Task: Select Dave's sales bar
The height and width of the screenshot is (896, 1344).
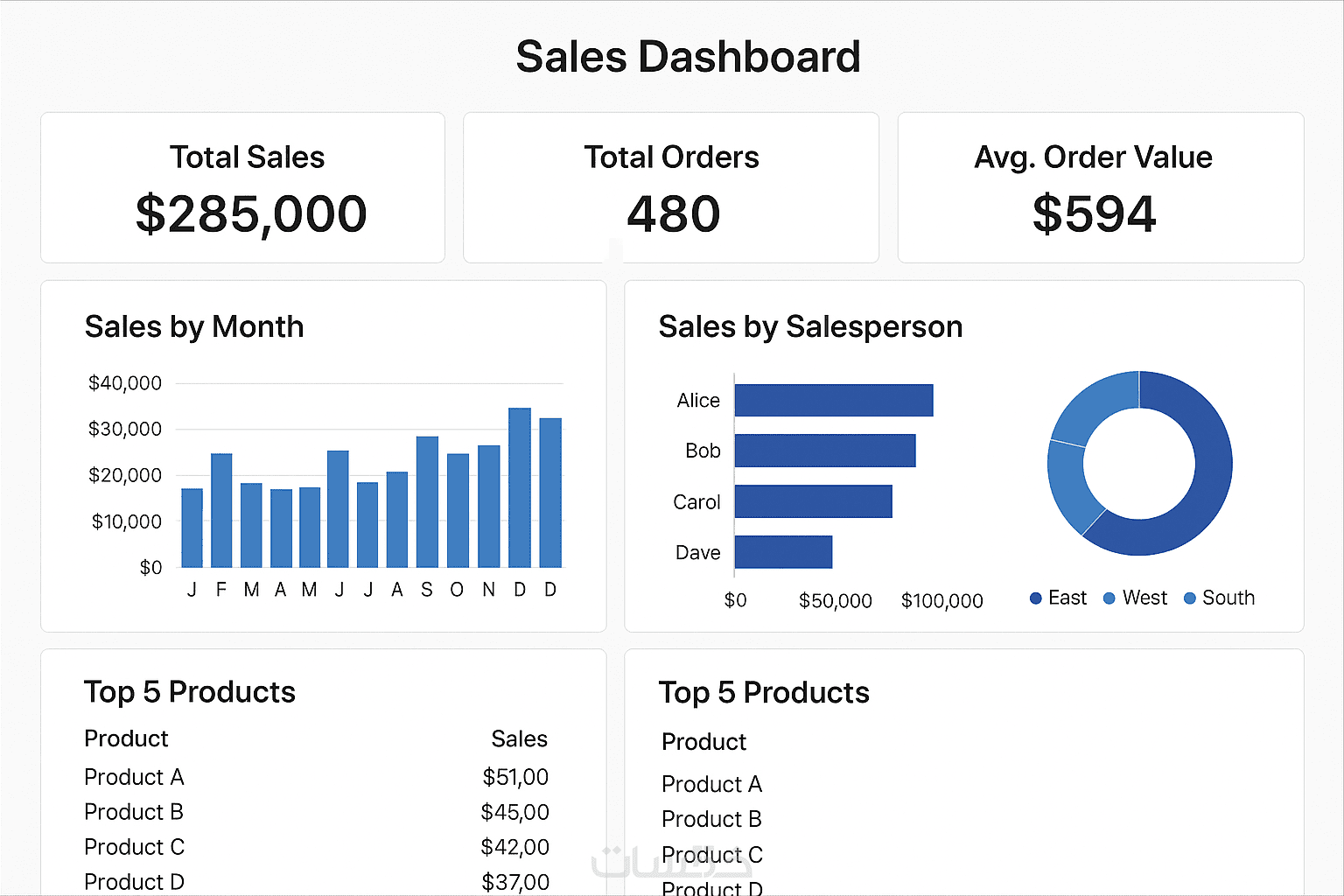Action: coord(783,552)
